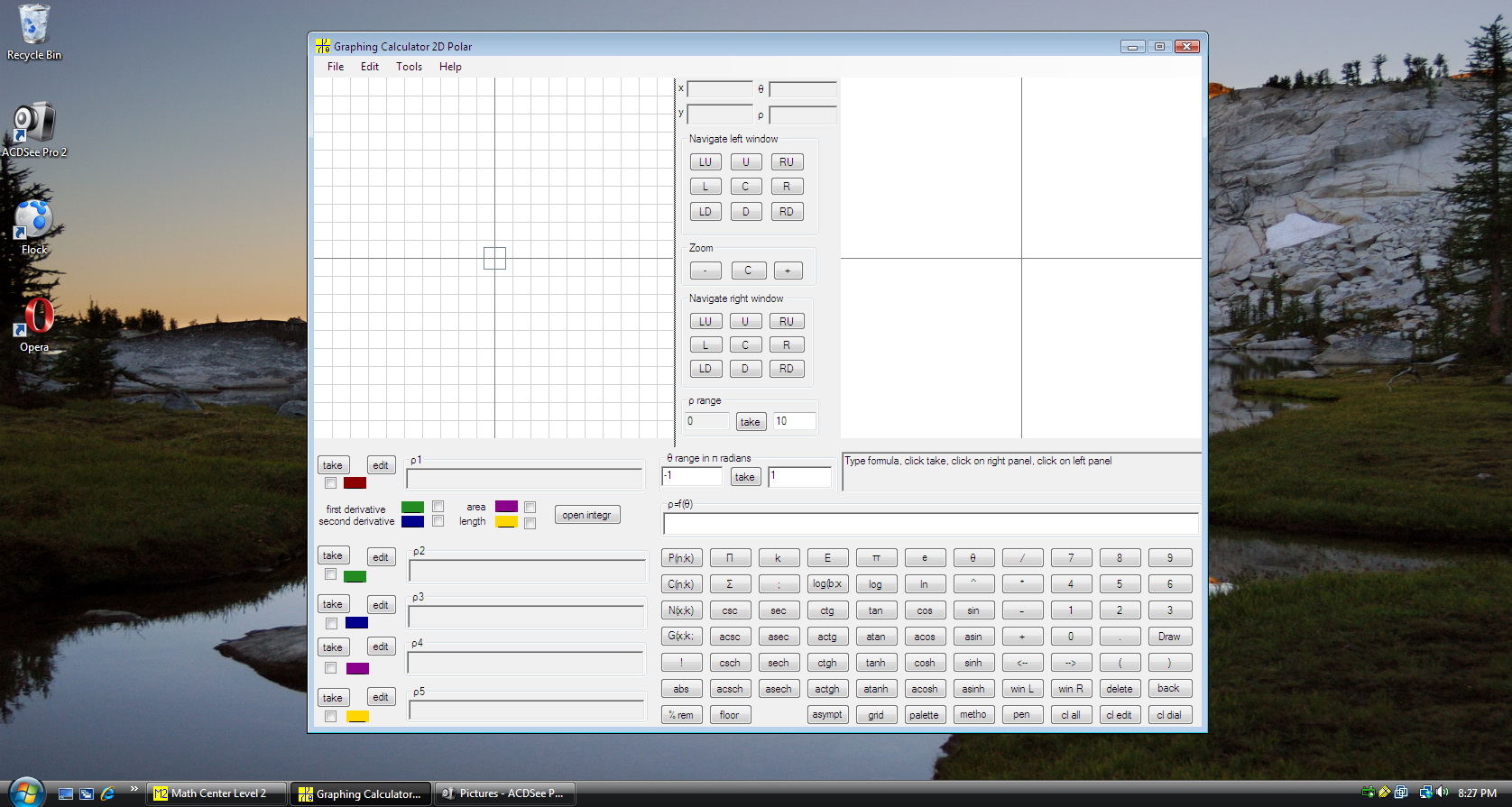Click the ρ range maximum field showing 10
1512x807 pixels.
(x=794, y=421)
